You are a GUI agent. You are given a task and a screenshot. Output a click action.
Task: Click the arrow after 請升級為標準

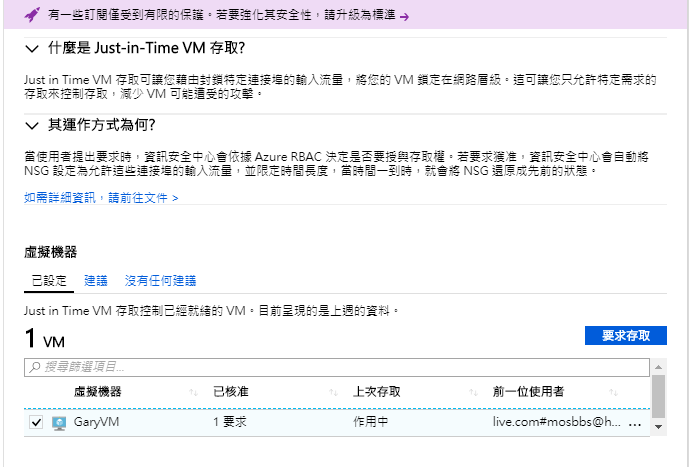click(405, 17)
